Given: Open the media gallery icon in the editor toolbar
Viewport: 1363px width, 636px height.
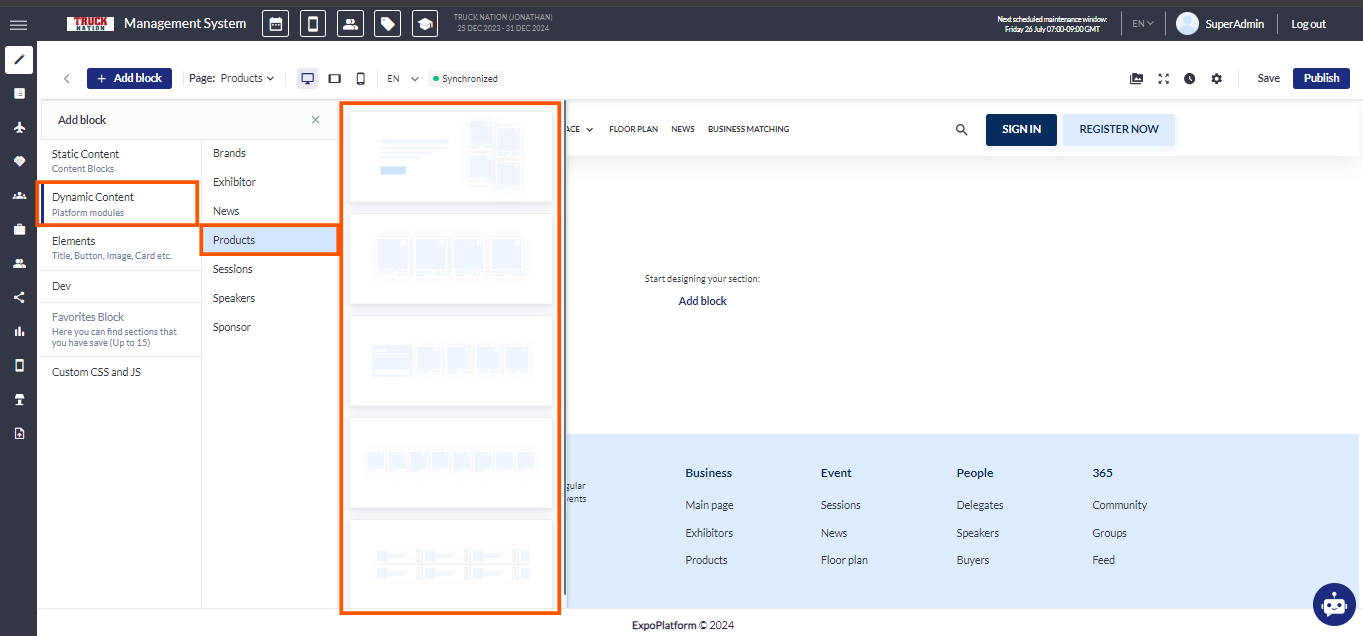Looking at the screenshot, I should [1137, 78].
